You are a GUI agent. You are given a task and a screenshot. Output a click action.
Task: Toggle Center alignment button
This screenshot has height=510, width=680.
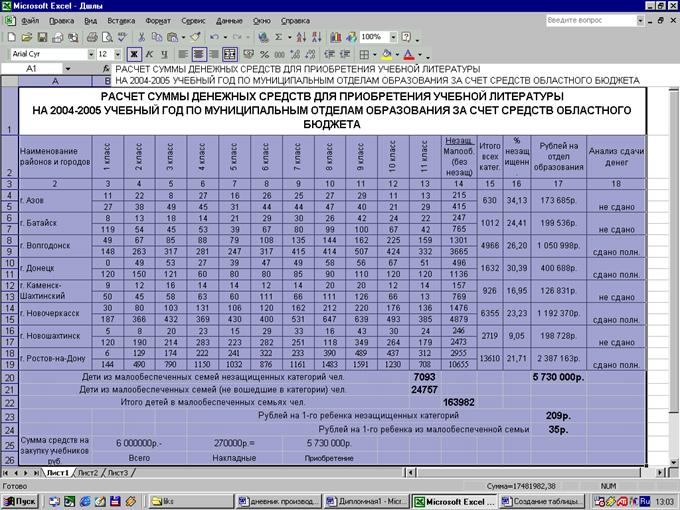200,54
